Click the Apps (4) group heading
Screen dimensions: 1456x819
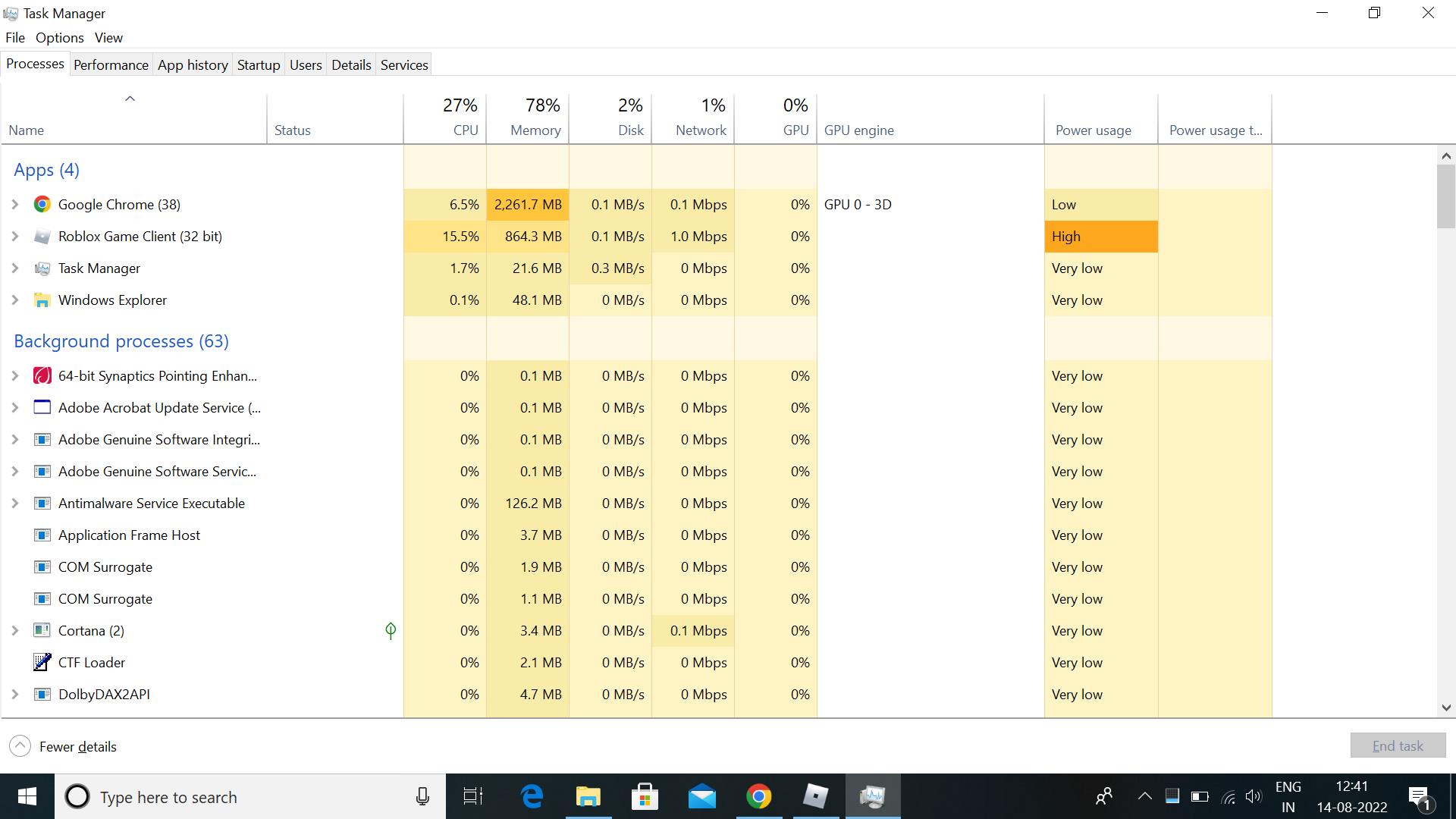click(46, 170)
